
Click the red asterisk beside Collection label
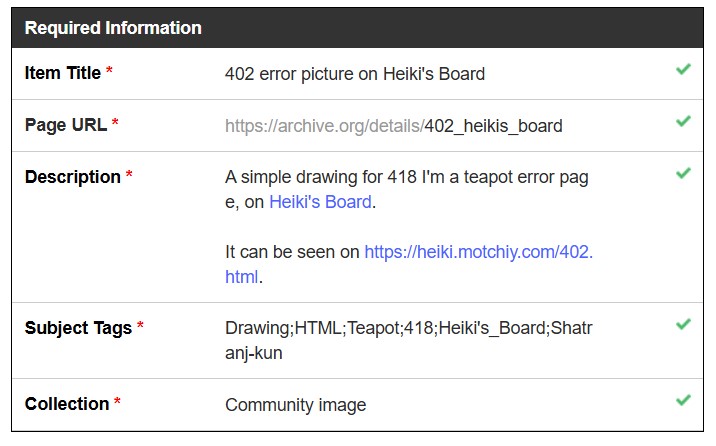[118, 404]
